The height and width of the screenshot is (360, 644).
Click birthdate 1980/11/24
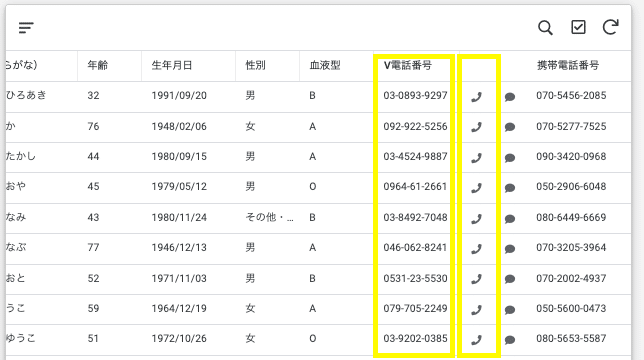coord(179,217)
